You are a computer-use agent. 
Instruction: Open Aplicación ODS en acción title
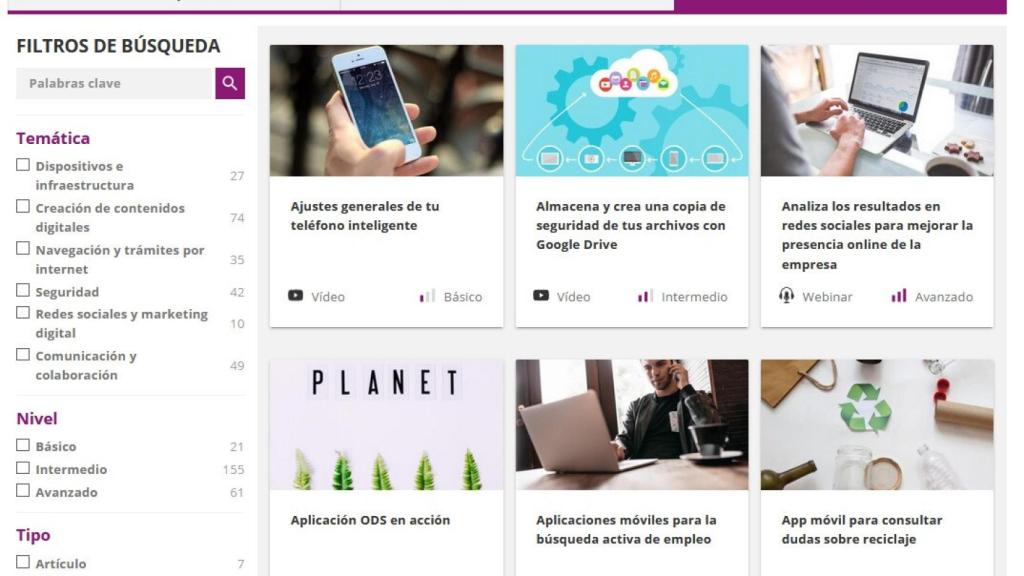click(x=370, y=520)
